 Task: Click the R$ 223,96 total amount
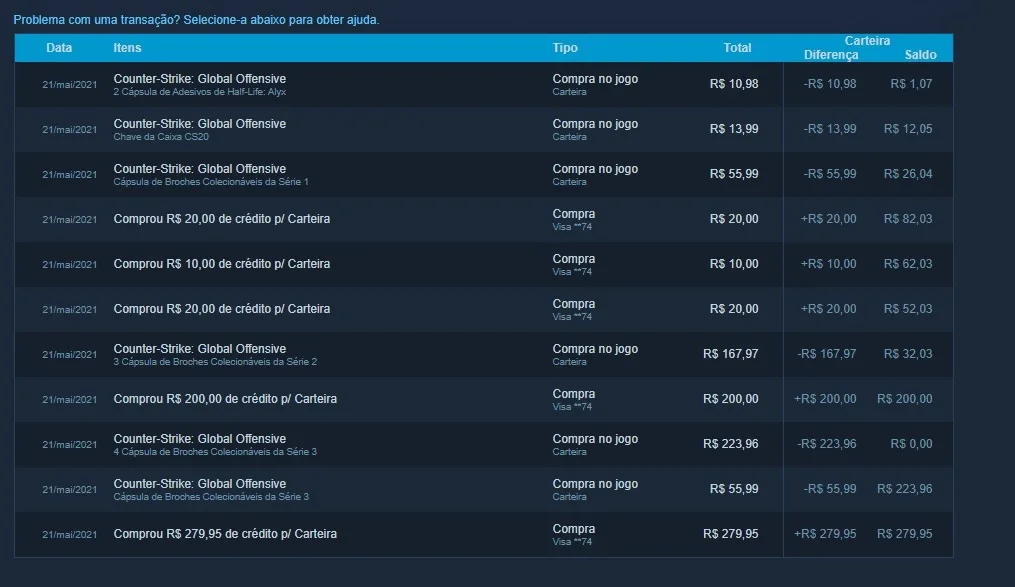731,444
